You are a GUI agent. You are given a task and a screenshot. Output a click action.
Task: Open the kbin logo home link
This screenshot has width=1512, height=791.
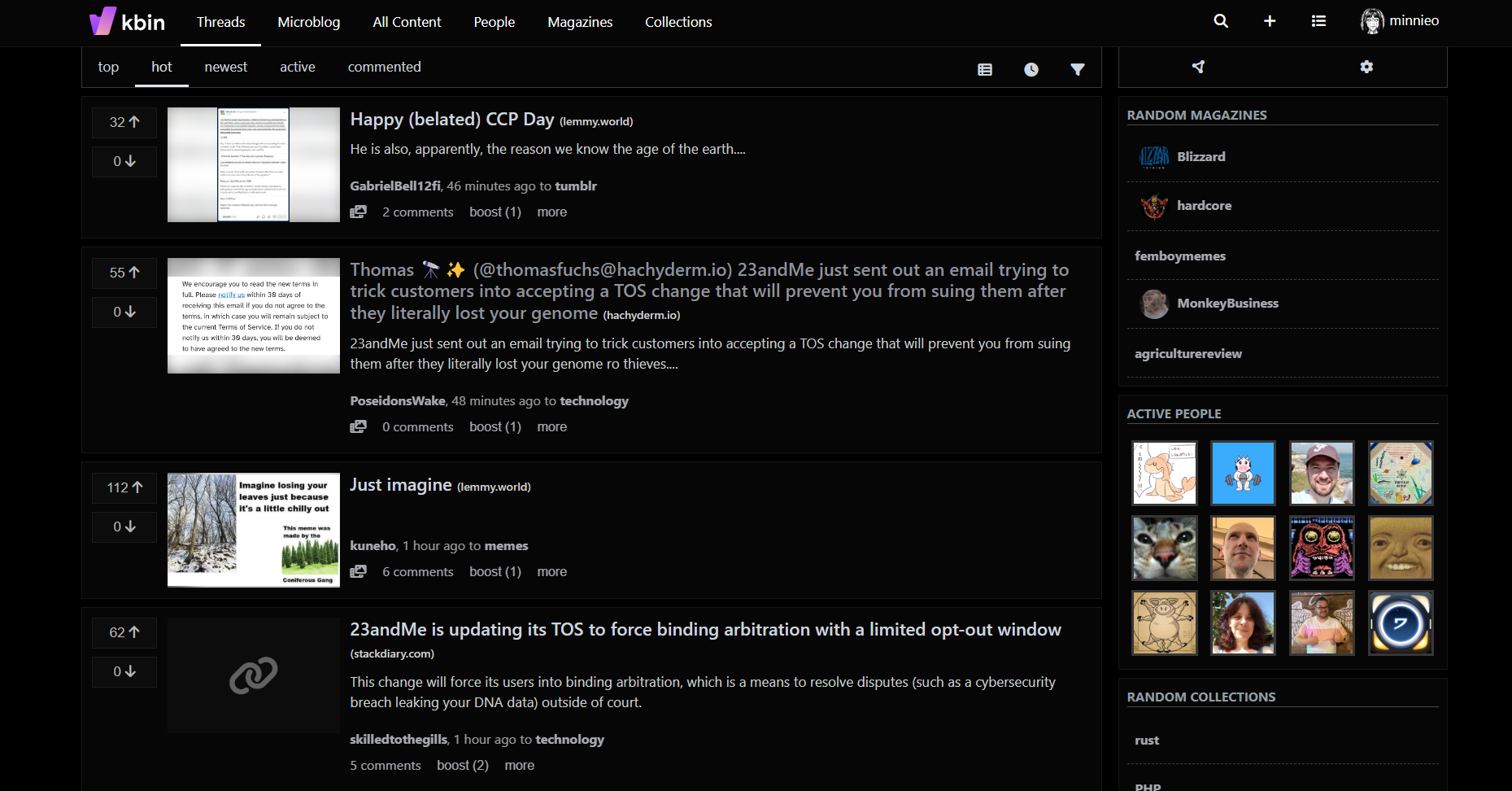click(127, 21)
